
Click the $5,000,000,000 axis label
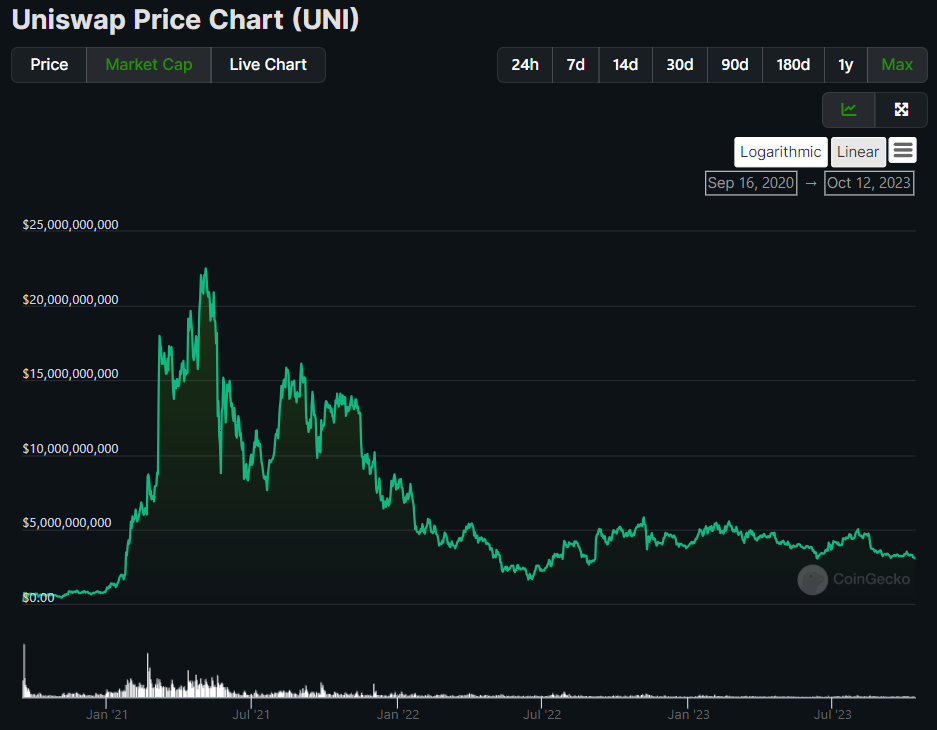(67, 523)
